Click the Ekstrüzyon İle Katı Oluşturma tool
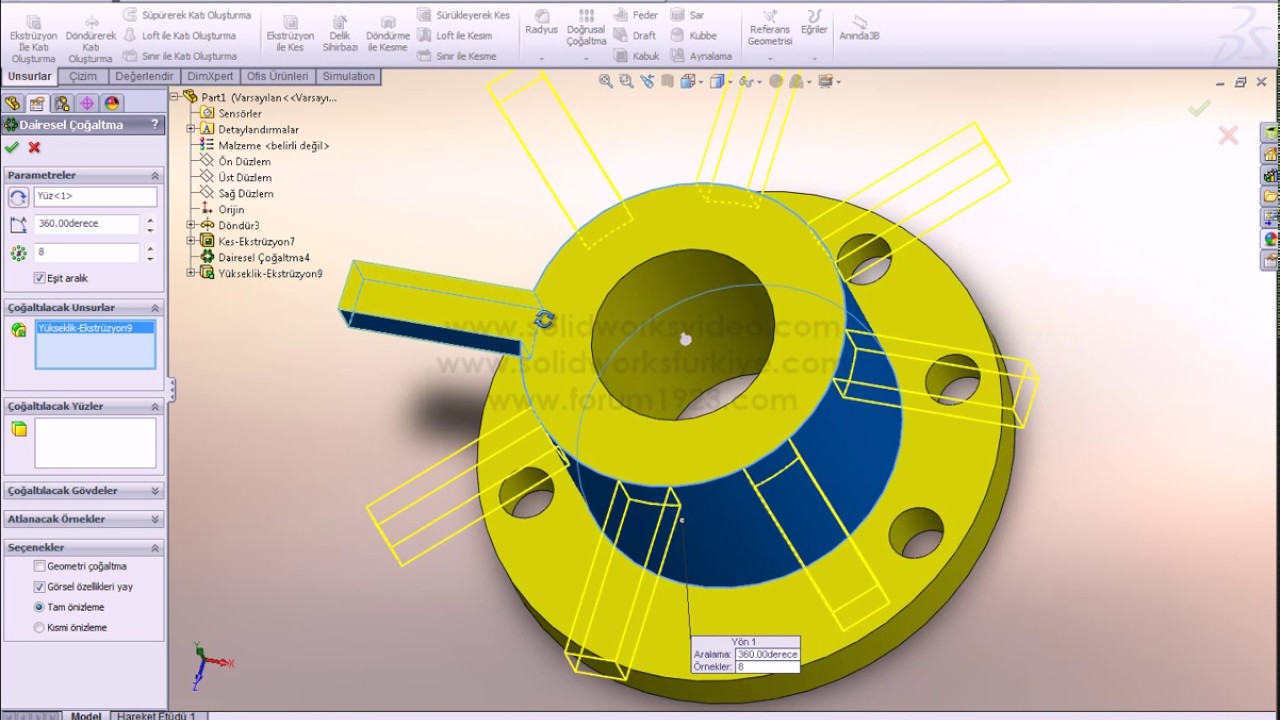This screenshot has height=720, width=1280. point(33,39)
